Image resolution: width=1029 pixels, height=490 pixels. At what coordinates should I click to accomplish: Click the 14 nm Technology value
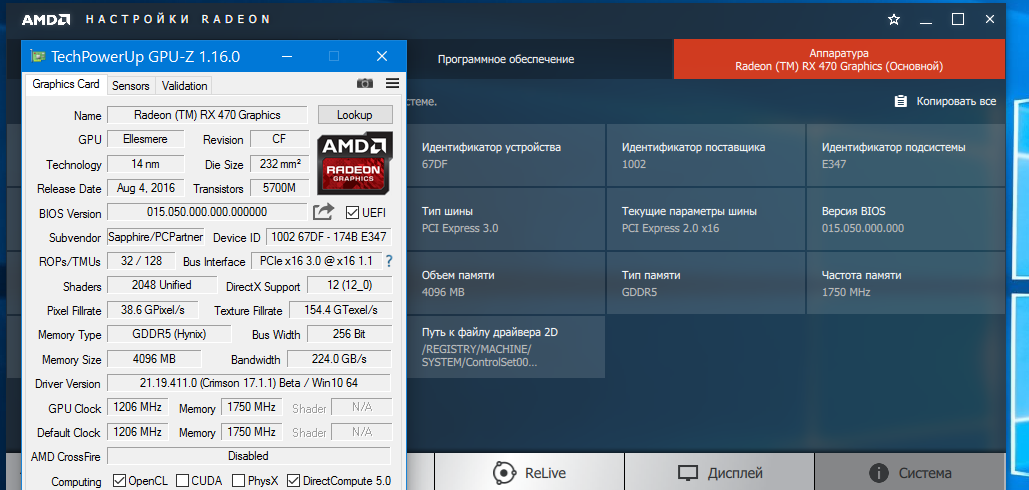tap(145, 163)
